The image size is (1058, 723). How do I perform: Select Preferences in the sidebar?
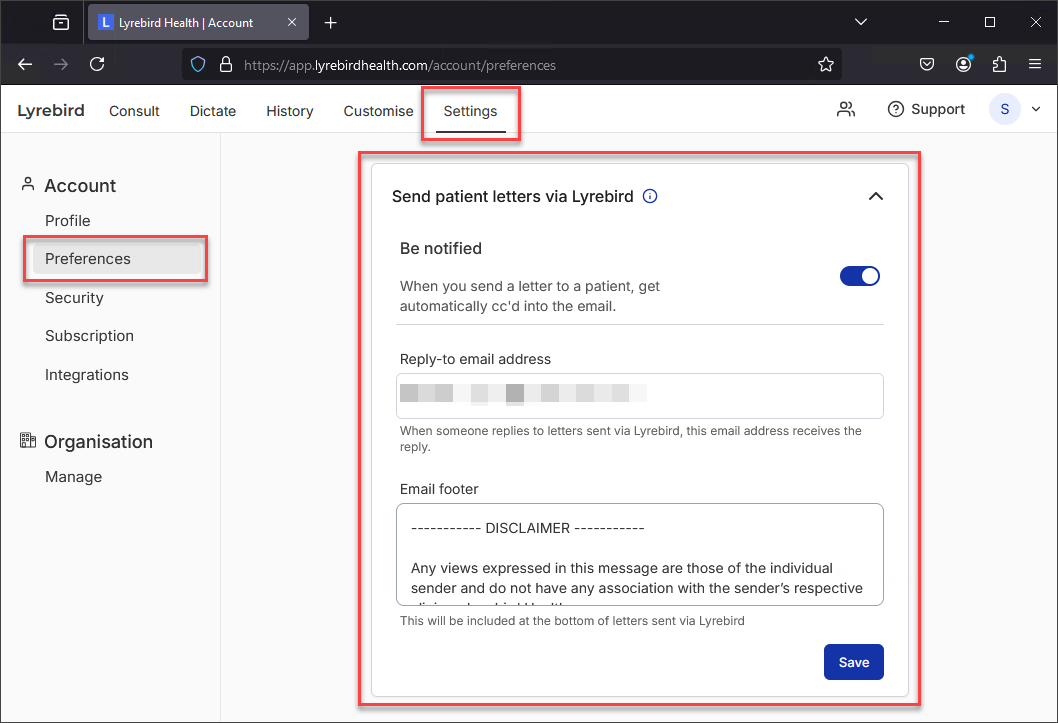click(x=117, y=259)
